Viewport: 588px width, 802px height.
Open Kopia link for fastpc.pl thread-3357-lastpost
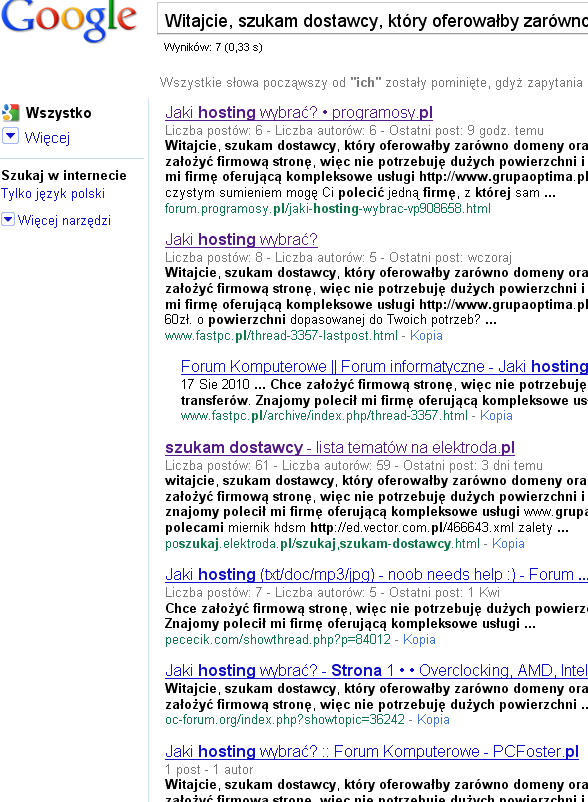click(x=426, y=336)
